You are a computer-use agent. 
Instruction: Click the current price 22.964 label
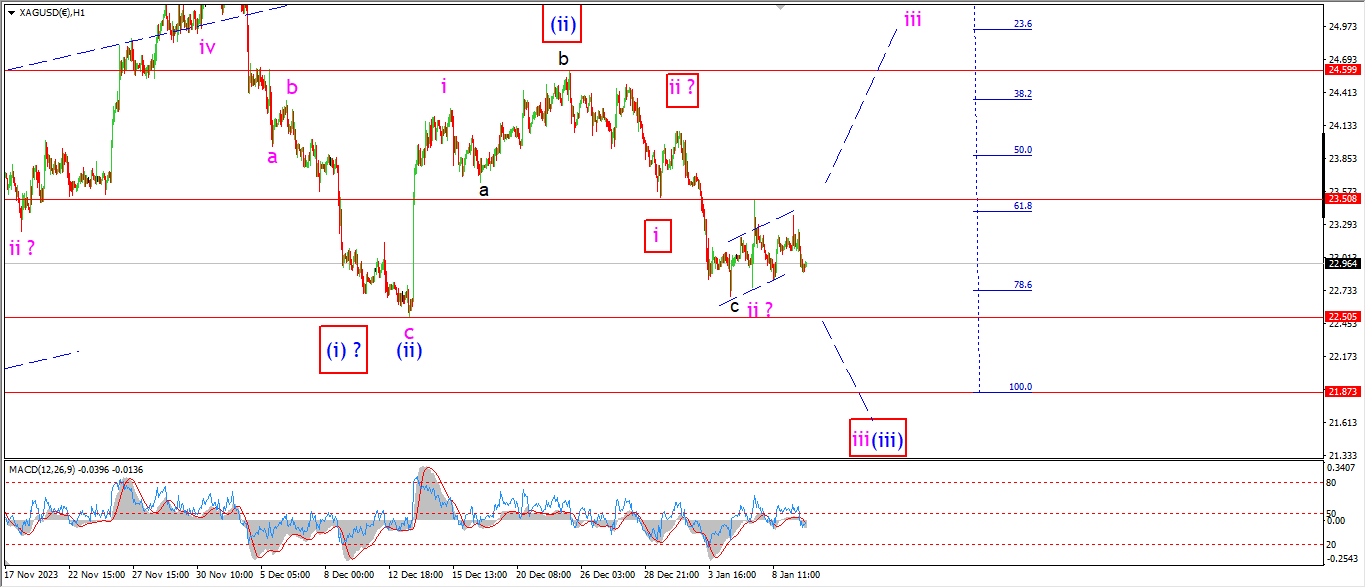[1340, 264]
